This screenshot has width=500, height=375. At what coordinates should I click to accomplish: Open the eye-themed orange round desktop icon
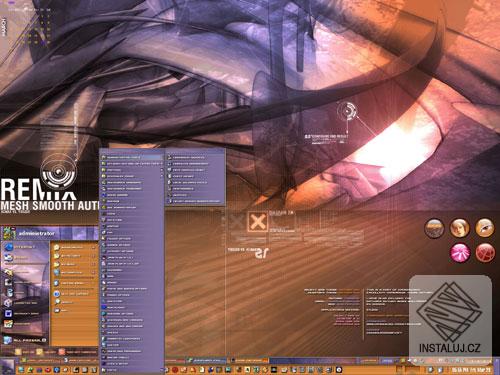(x=485, y=228)
